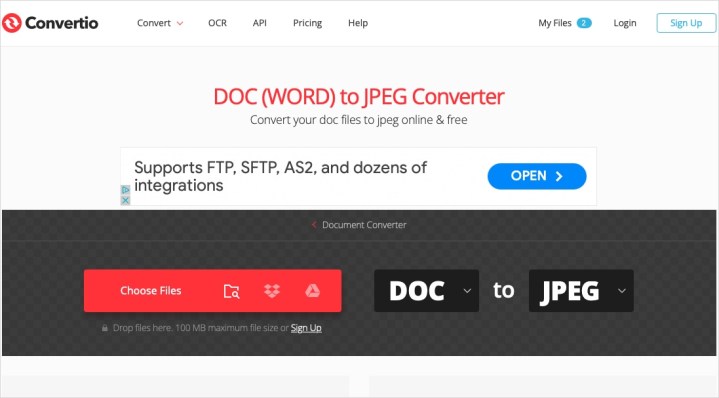Go back using the red arrow before Document Converter
719x398 pixels.
tap(314, 225)
